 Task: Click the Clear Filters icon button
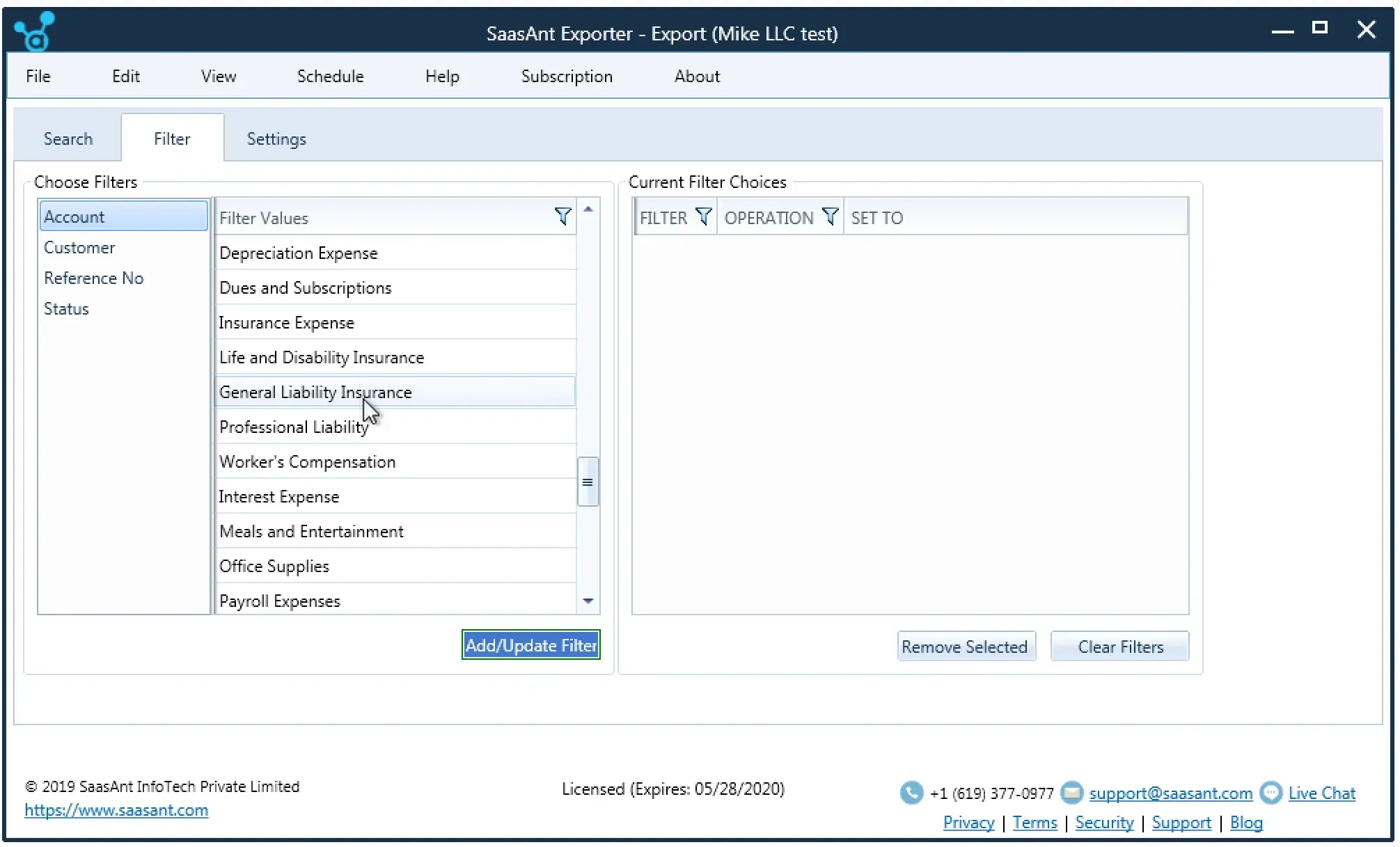pyautogui.click(x=1120, y=646)
